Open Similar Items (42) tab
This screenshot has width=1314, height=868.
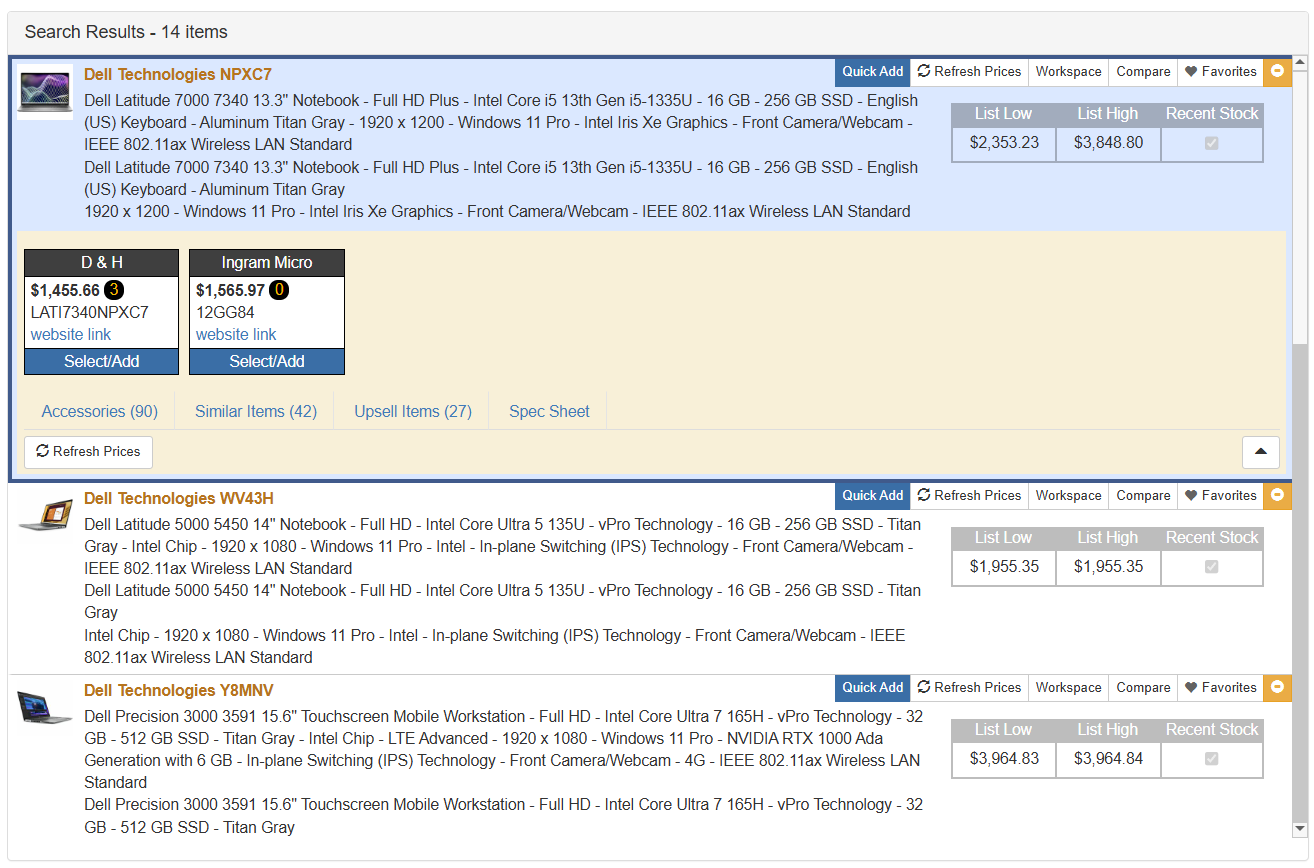[x=256, y=412]
